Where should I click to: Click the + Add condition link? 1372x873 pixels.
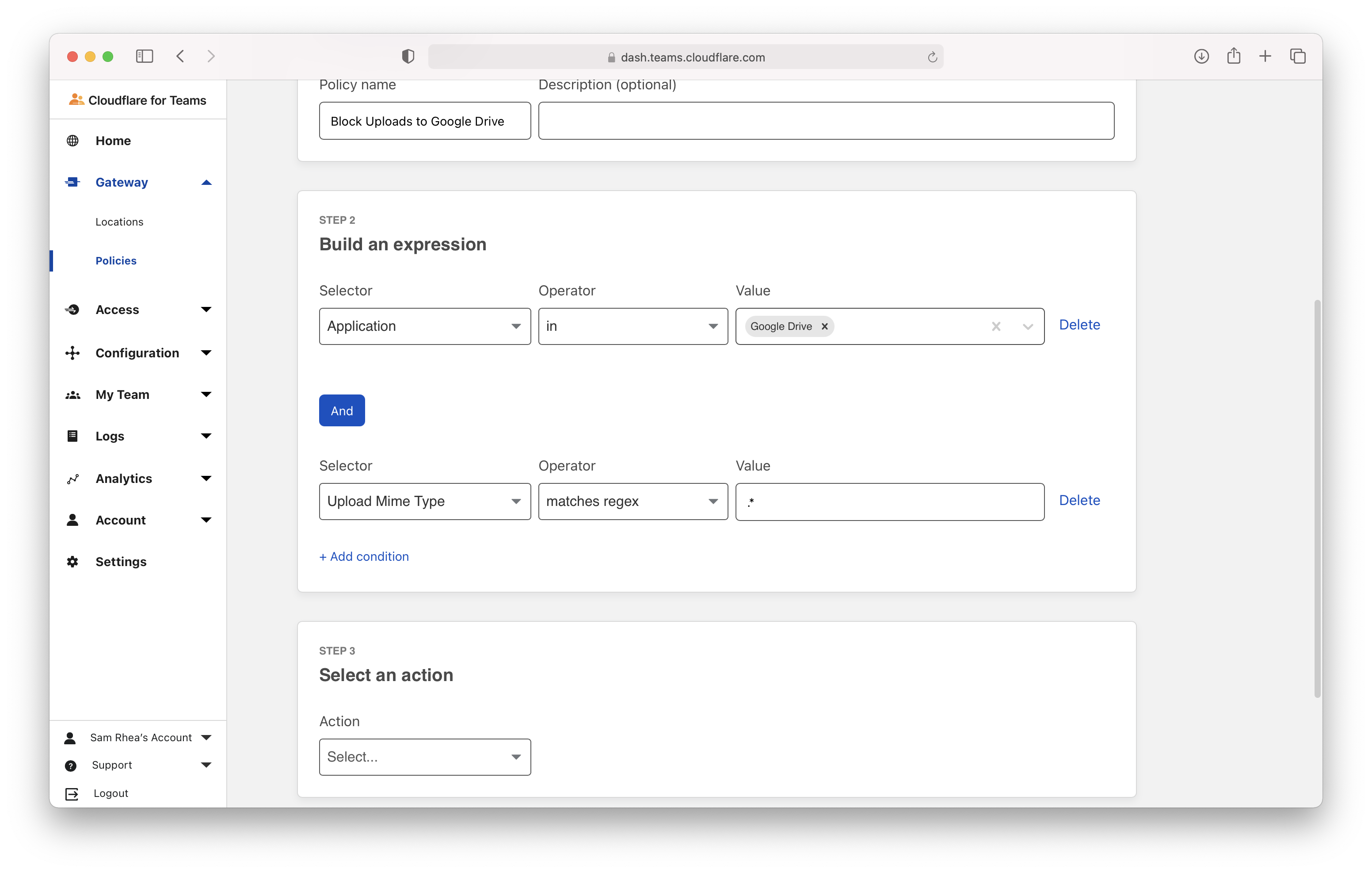(364, 556)
